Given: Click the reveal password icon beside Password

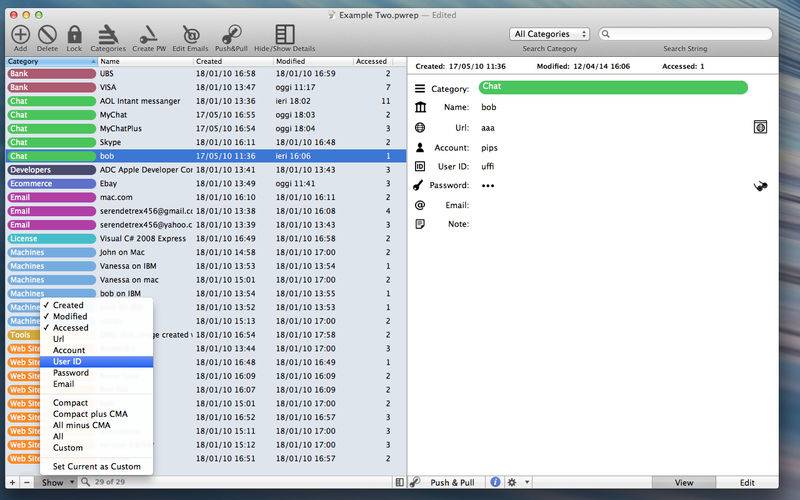Looking at the screenshot, I should (x=761, y=186).
